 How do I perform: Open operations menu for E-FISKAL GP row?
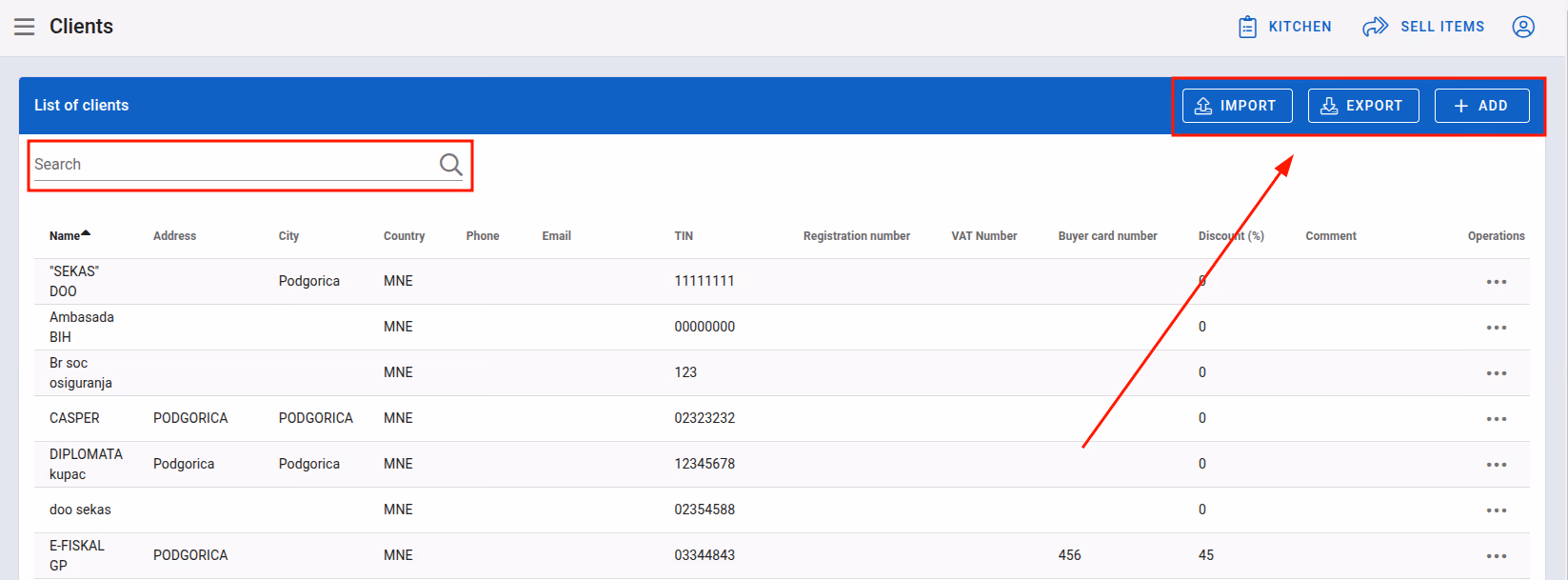(1496, 556)
